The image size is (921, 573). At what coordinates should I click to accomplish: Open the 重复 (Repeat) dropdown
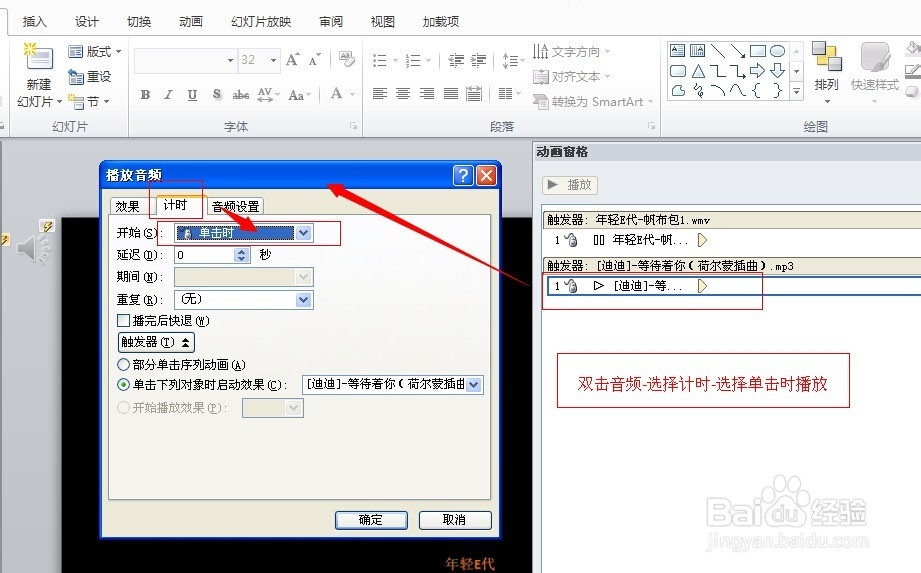pyautogui.click(x=303, y=299)
